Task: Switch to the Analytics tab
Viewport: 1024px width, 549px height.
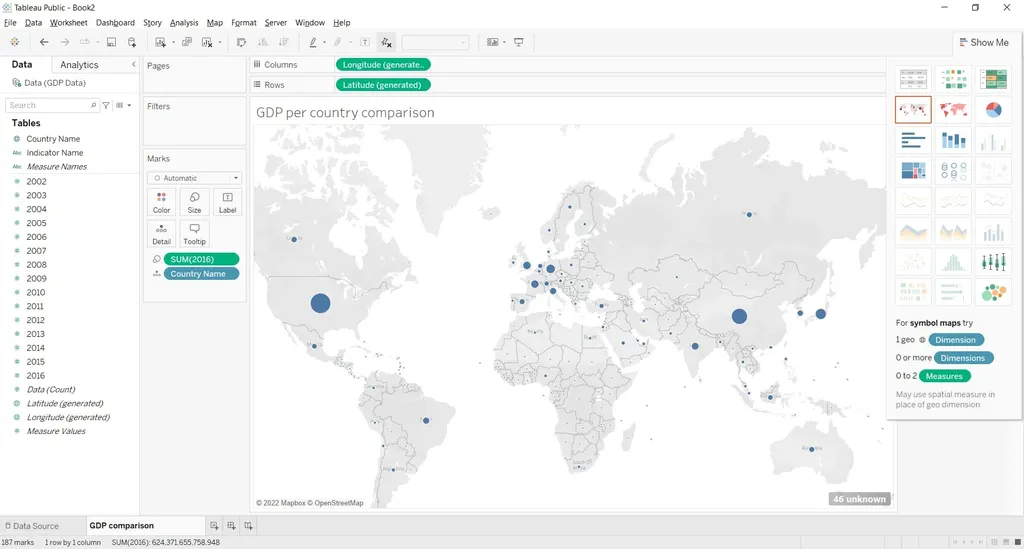Action: tap(79, 65)
